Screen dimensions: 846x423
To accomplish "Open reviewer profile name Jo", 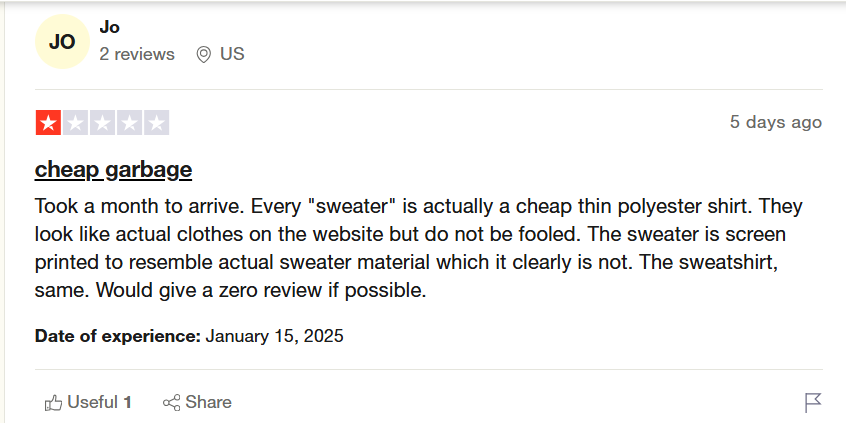I will [109, 27].
